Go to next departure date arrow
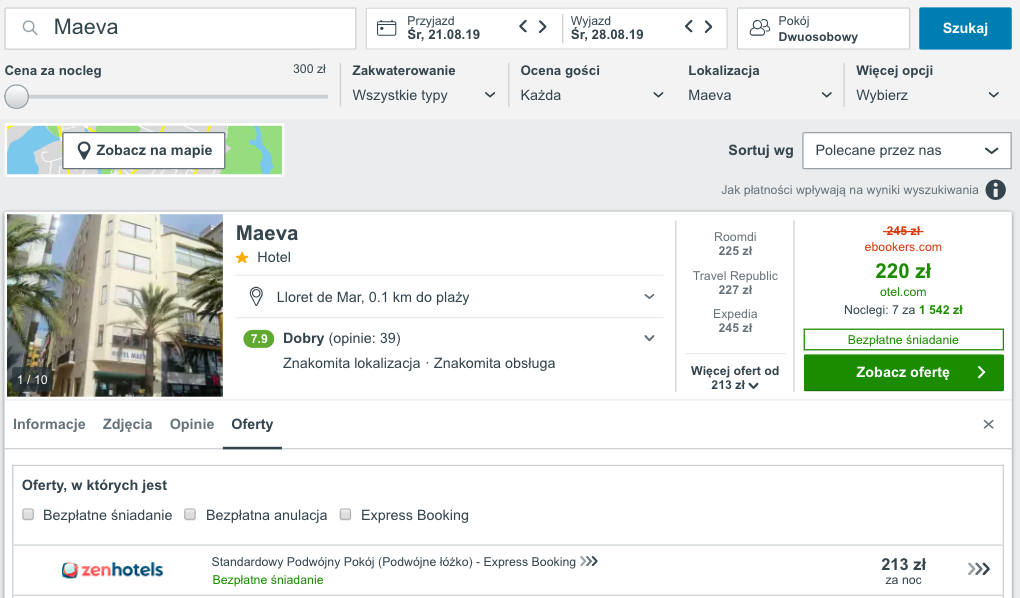1020x598 pixels. pyautogui.click(x=708, y=27)
